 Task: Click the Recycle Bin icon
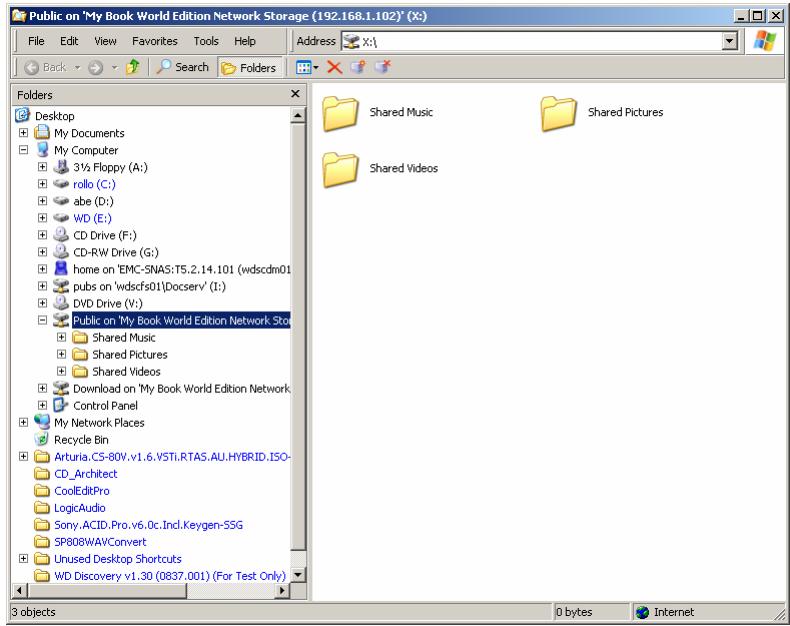pos(42,439)
